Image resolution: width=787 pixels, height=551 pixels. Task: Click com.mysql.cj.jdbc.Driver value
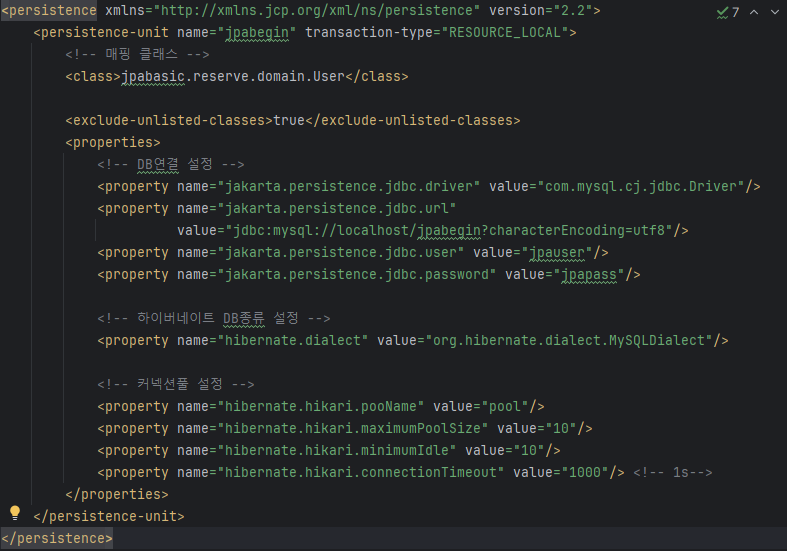(x=641, y=186)
